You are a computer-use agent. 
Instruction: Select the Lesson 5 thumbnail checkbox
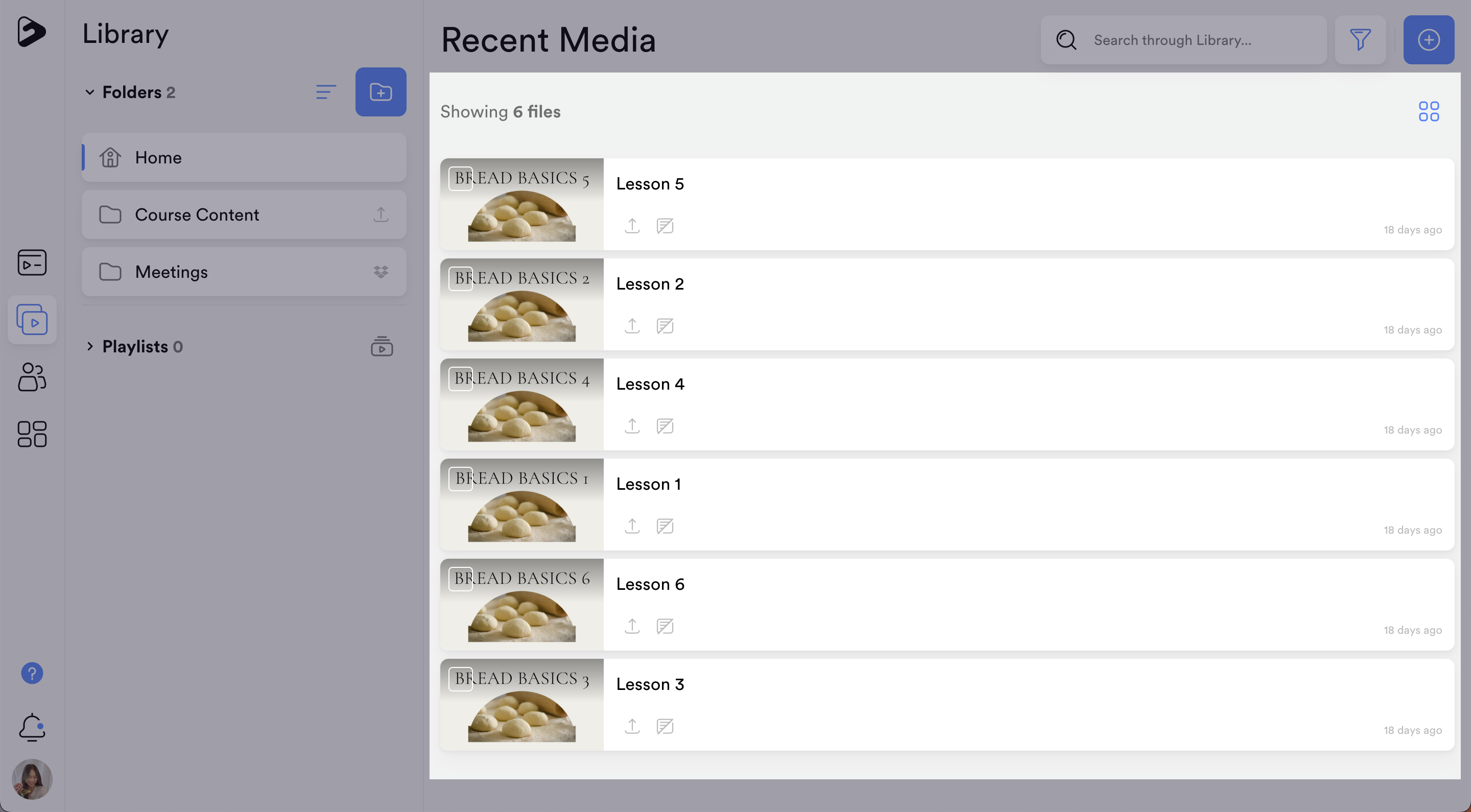(x=460, y=178)
